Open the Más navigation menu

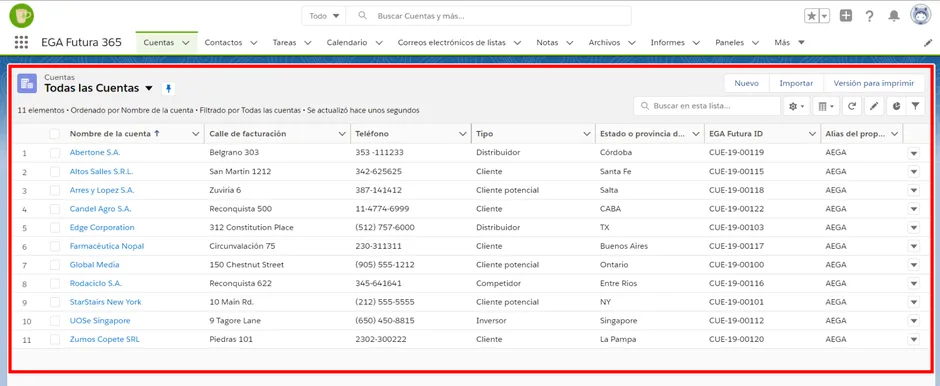(790, 43)
